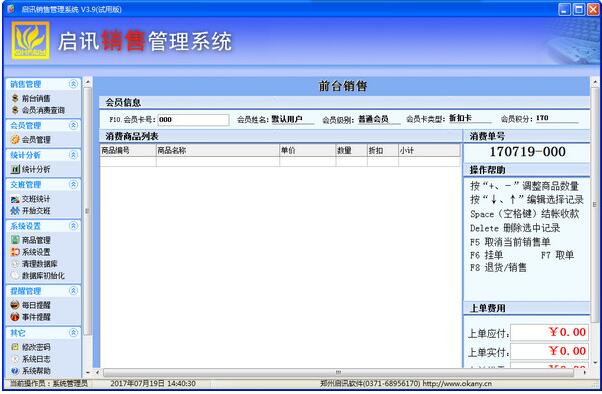Viewport: 602px width, 394px height.
Task: Click the 事件提醒 icon
Action: pos(15,317)
